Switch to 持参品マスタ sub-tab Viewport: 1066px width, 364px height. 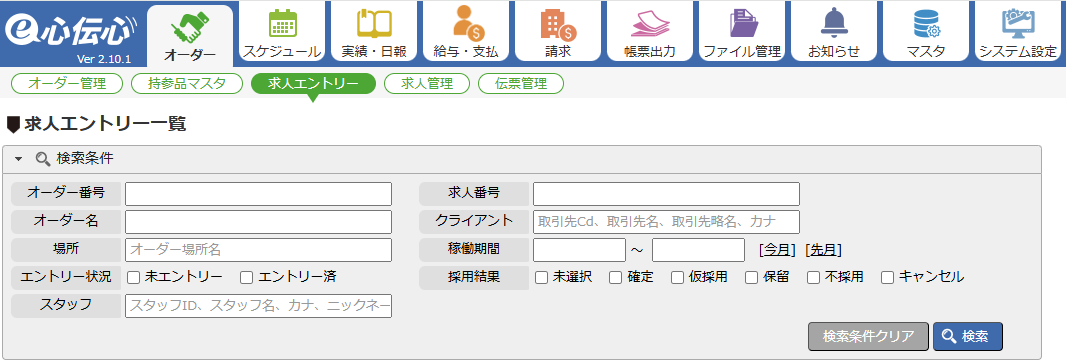(187, 84)
